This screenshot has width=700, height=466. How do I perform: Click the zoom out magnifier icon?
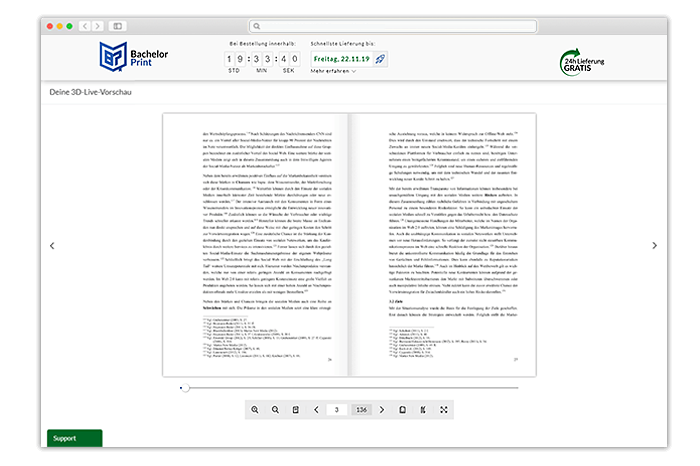click(275, 410)
